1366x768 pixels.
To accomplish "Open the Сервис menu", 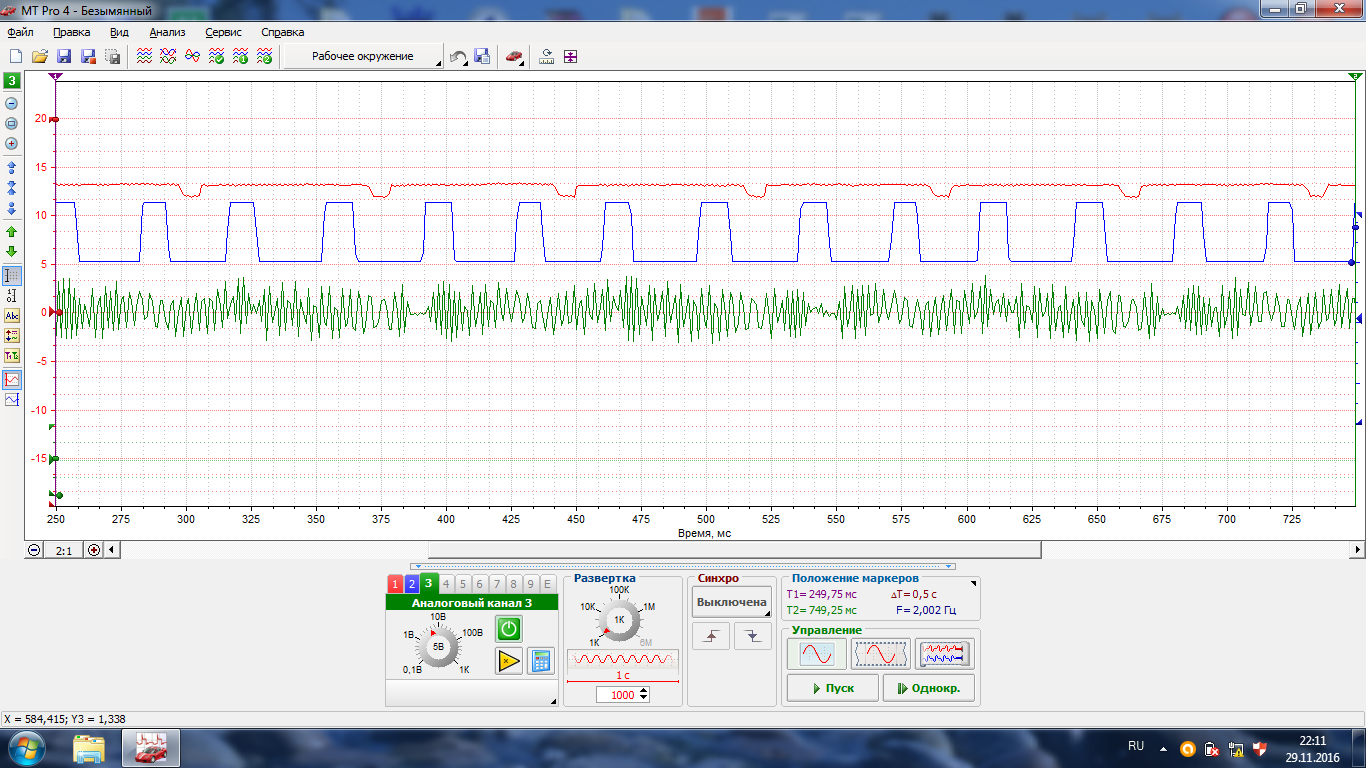I will (224, 32).
